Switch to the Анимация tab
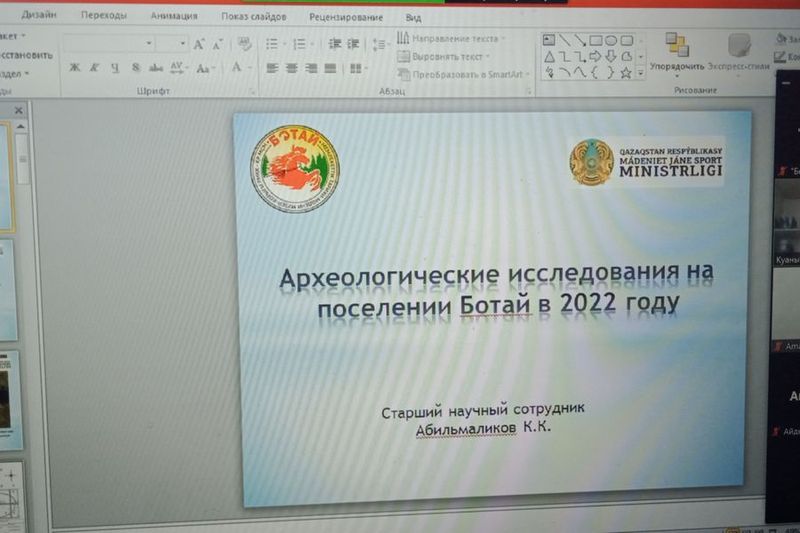The image size is (800, 533). [x=174, y=17]
